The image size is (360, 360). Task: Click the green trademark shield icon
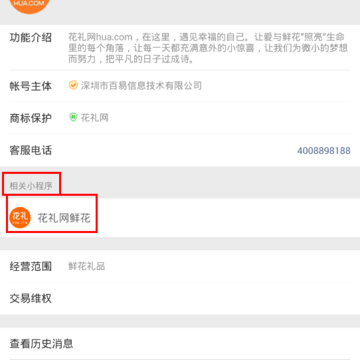pyautogui.click(x=73, y=118)
